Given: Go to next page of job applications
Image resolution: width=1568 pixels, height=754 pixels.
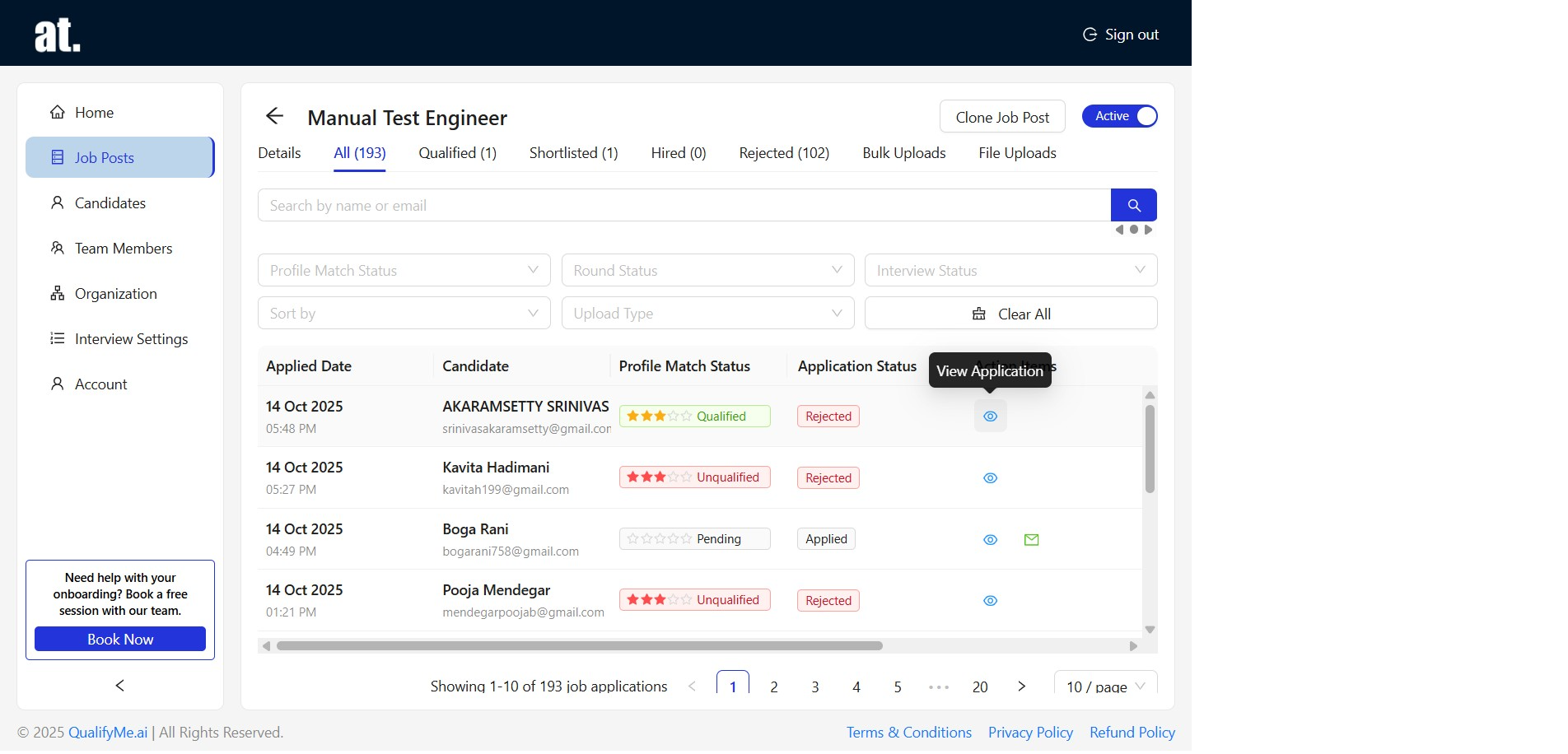Looking at the screenshot, I should coord(1021,687).
